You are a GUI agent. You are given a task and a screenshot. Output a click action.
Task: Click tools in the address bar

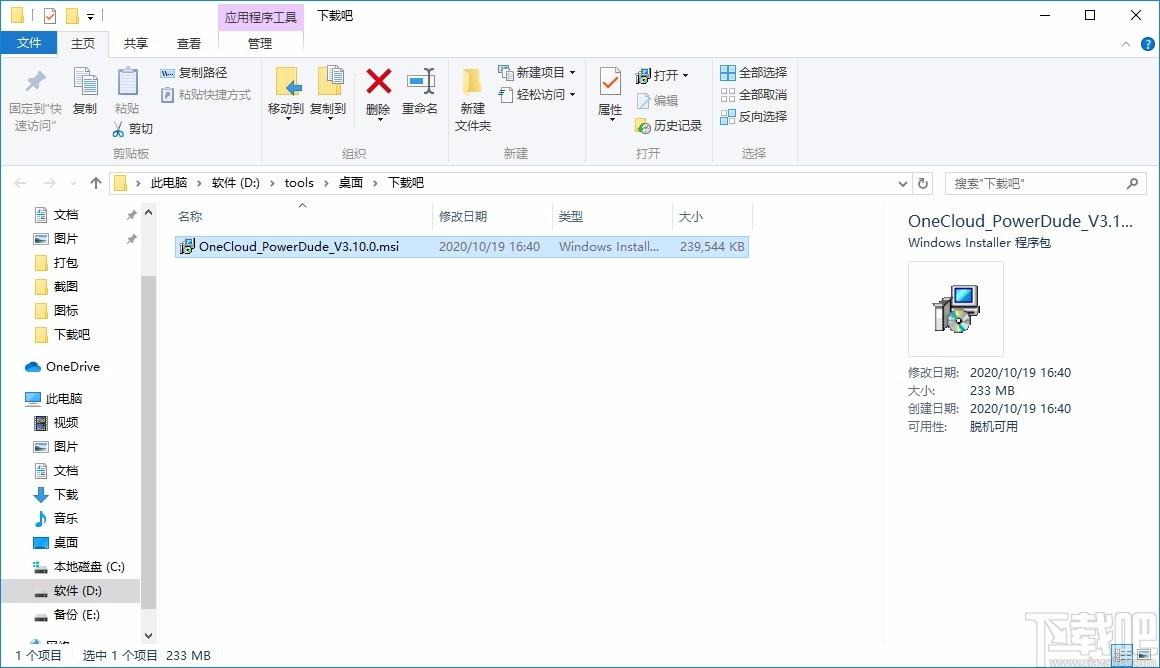pyautogui.click(x=299, y=183)
